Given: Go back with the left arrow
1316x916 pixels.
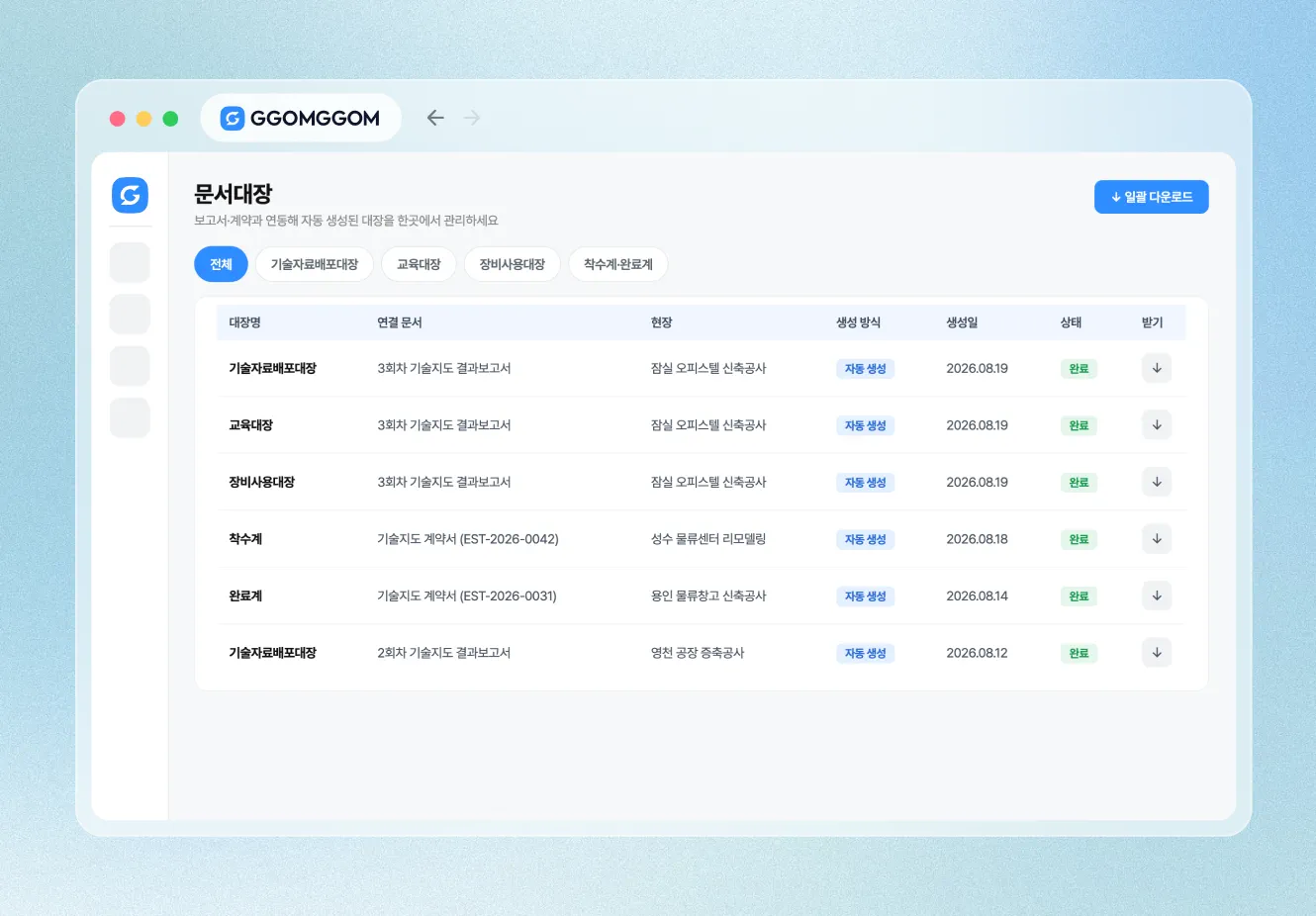Looking at the screenshot, I should pos(435,118).
